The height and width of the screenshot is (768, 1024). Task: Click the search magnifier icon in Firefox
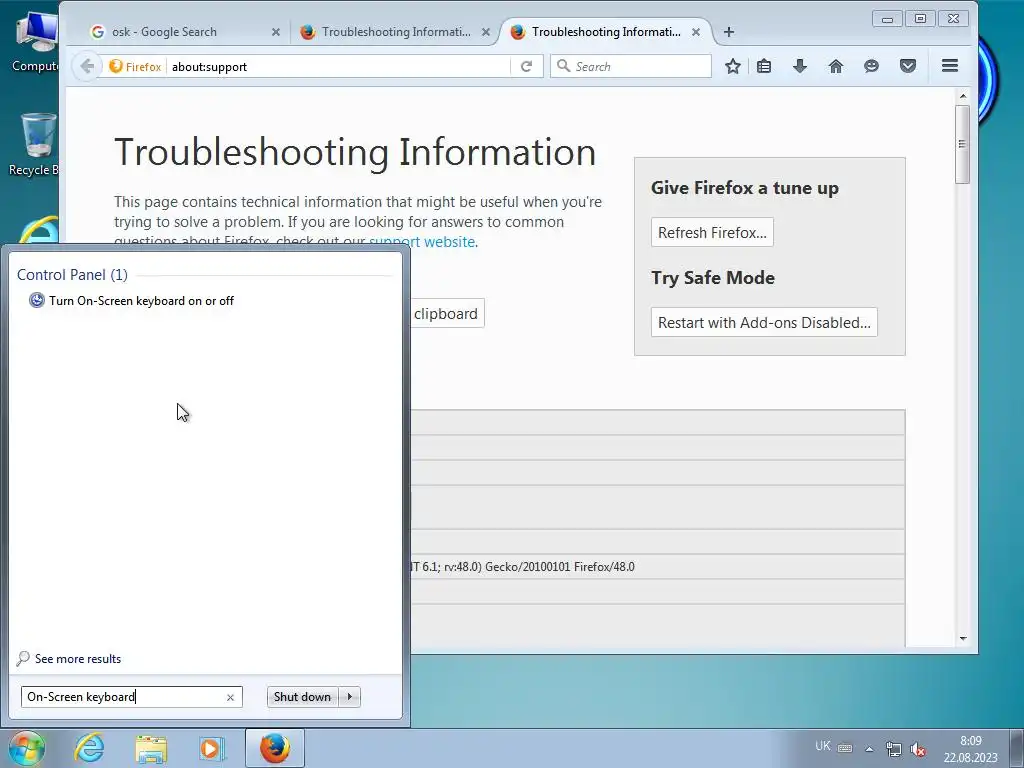[x=563, y=66]
